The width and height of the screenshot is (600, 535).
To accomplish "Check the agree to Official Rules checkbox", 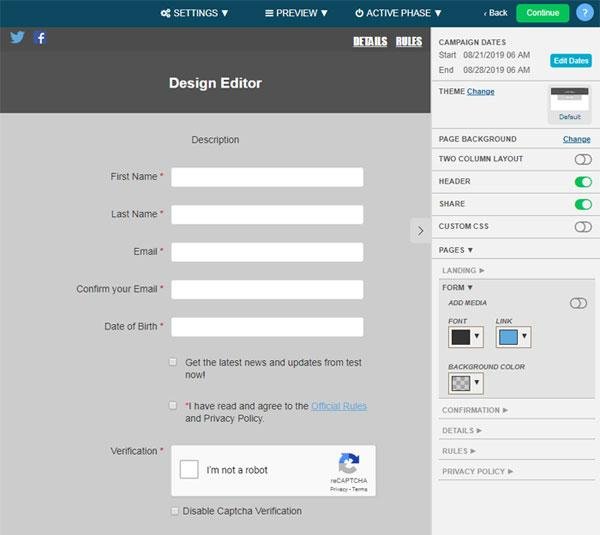I will [x=173, y=405].
